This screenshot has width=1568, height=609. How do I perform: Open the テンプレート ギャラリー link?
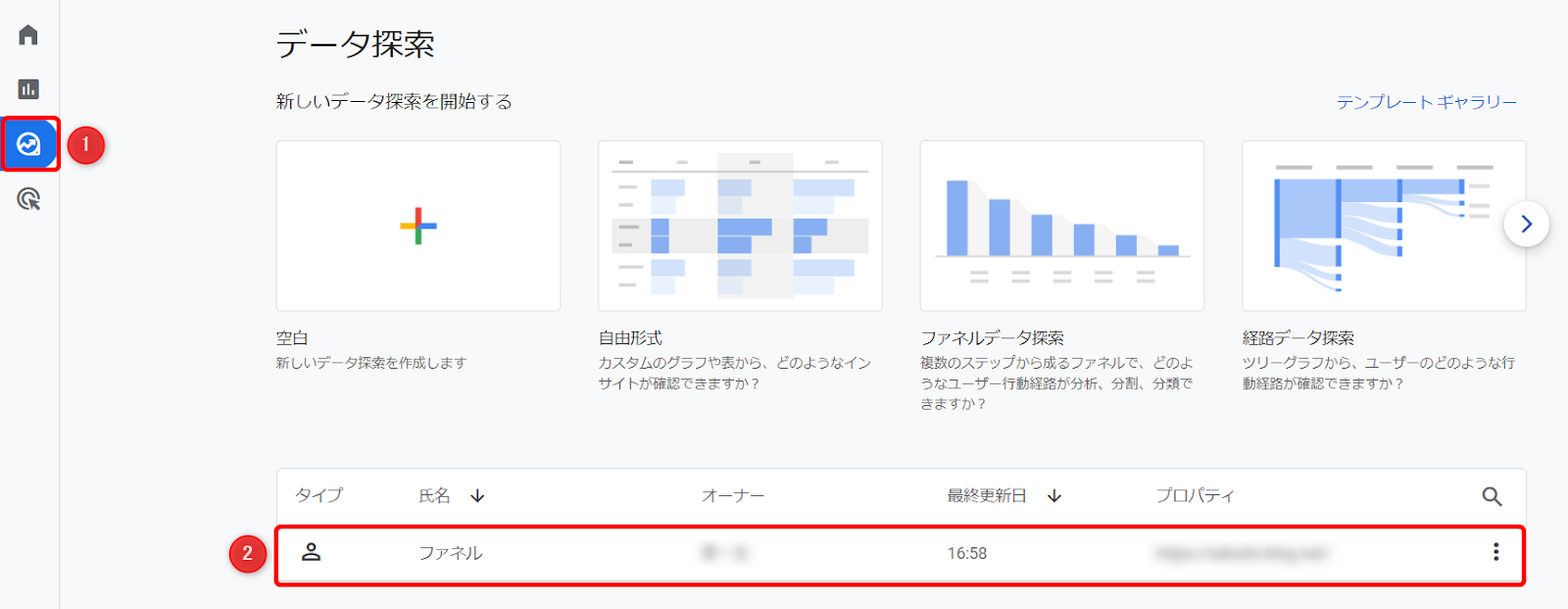[1426, 102]
